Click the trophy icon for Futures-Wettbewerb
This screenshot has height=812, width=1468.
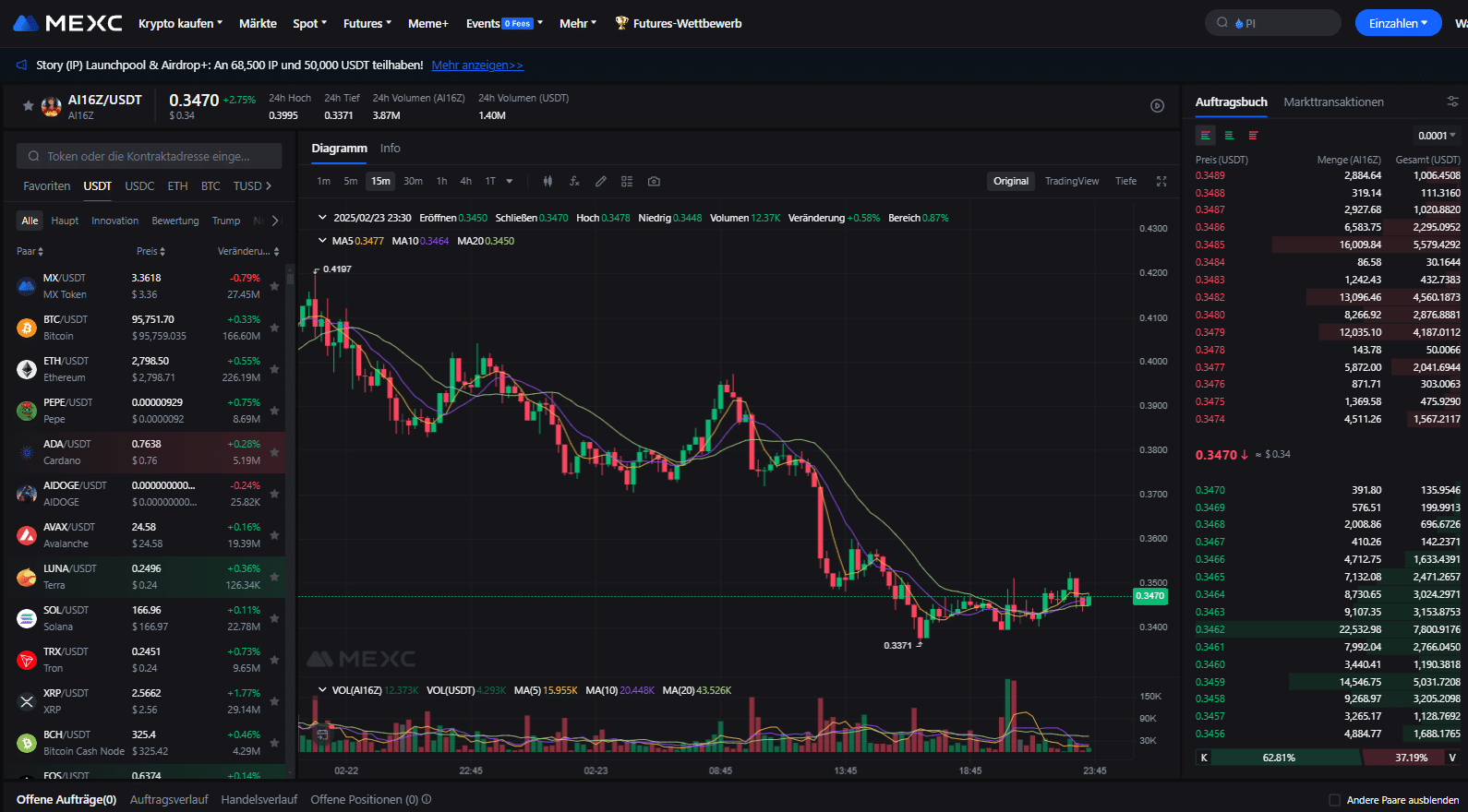point(622,23)
